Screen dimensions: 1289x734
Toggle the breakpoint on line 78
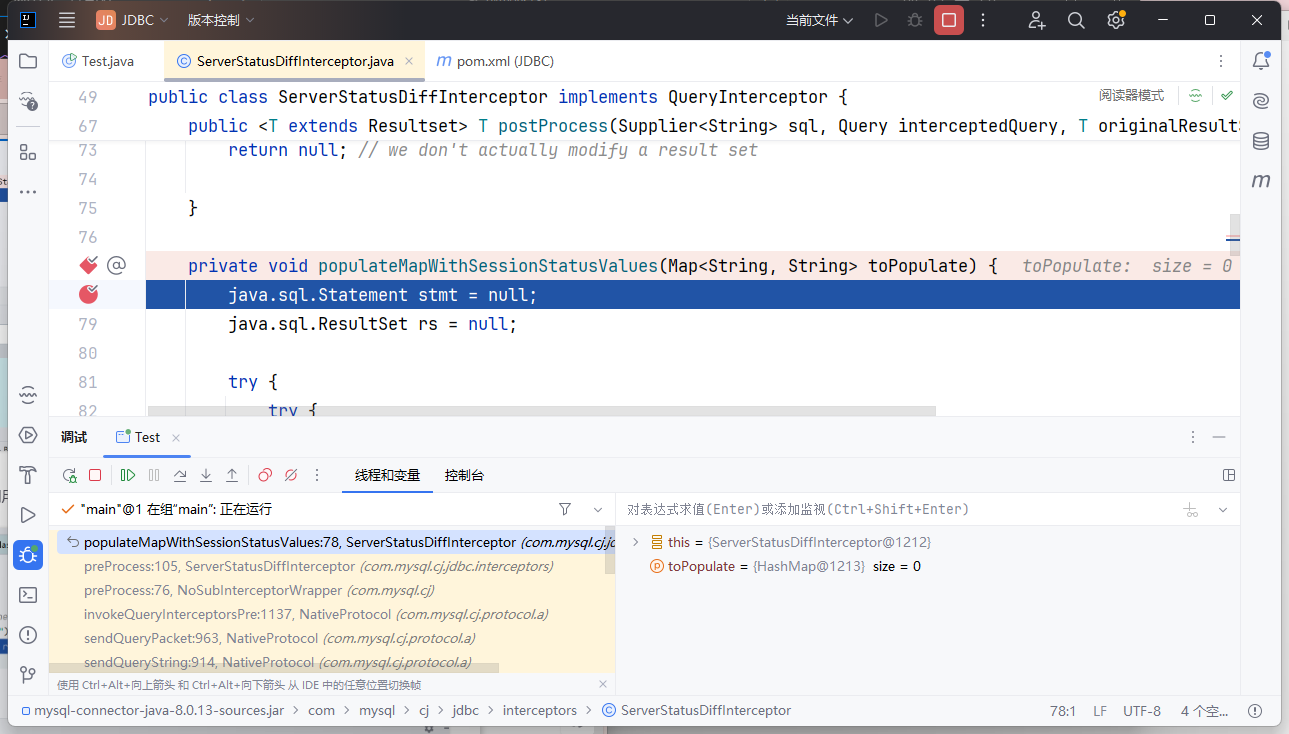tap(89, 294)
